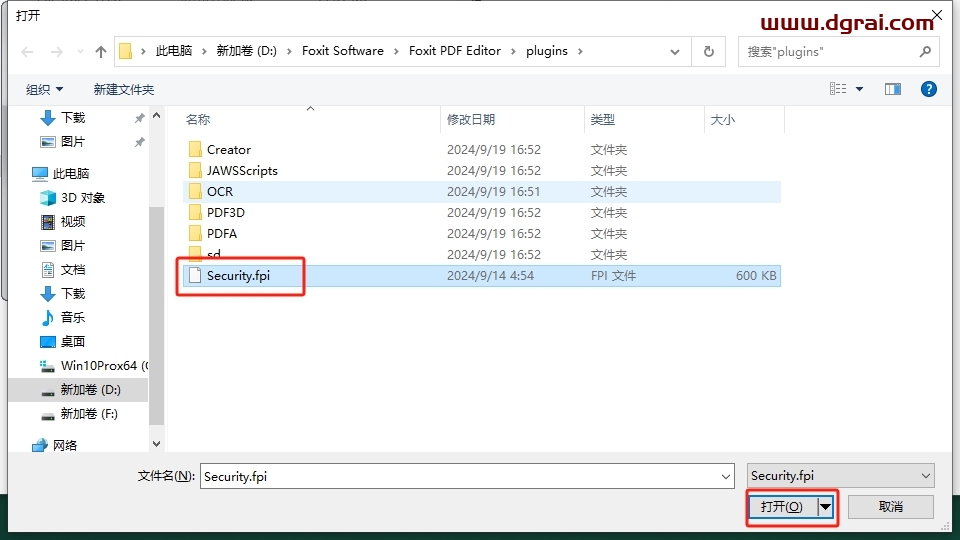Click the 取消 button

click(891, 507)
